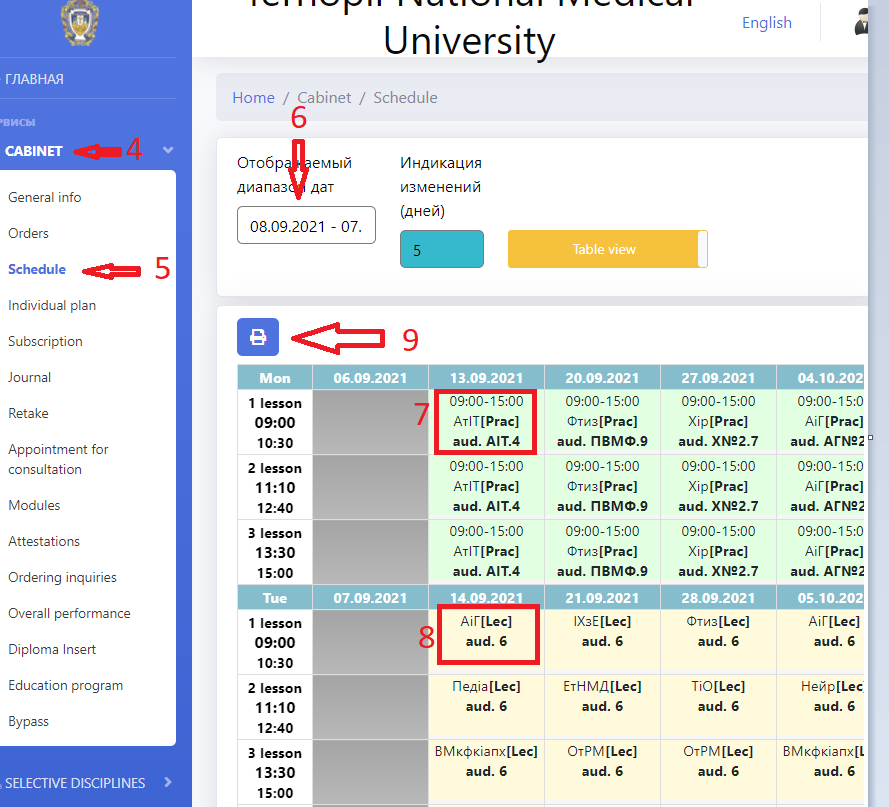The width and height of the screenshot is (889, 807).
Task: Open the Retake sidebar item
Action: (x=28, y=413)
